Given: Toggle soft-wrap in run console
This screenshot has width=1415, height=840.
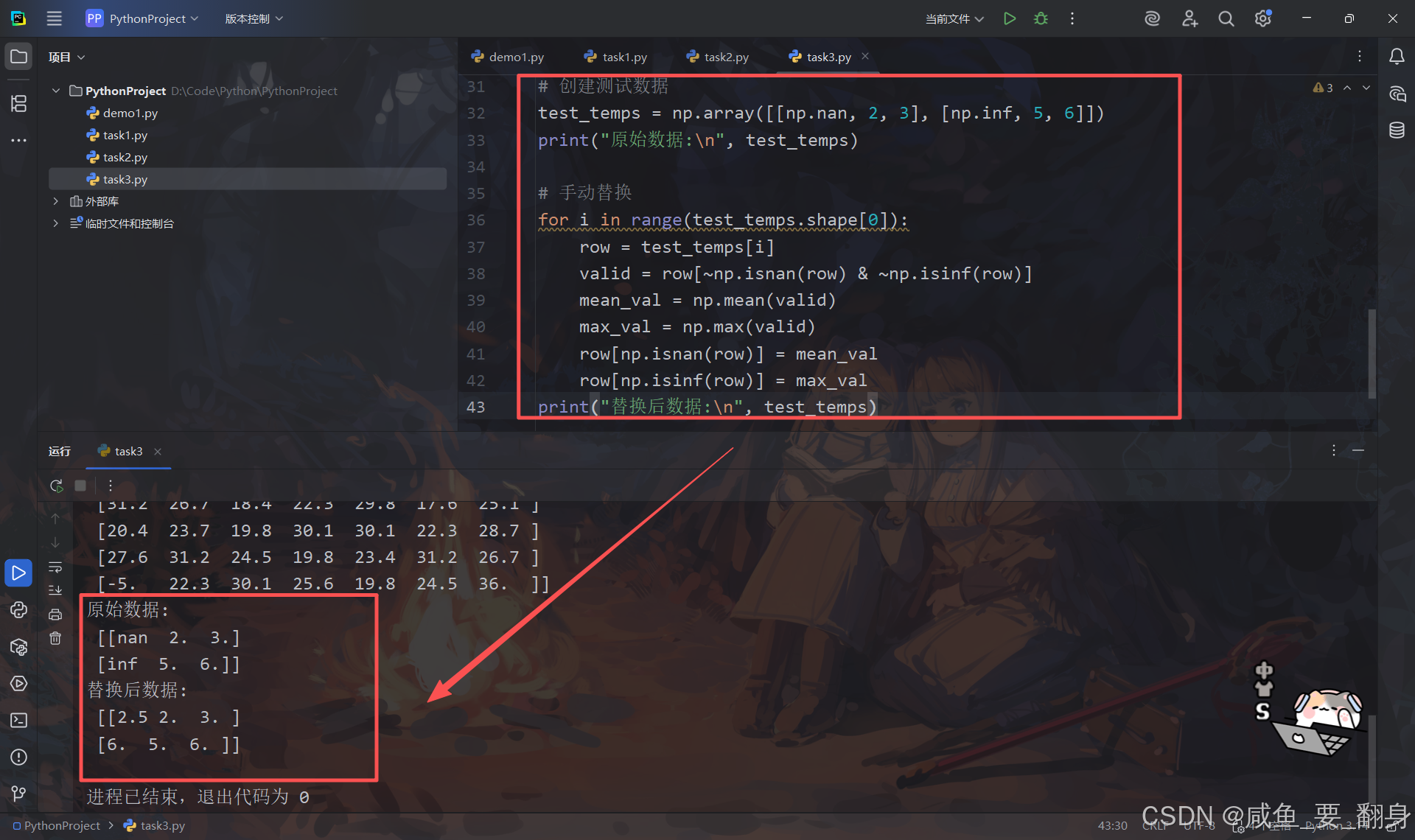Looking at the screenshot, I should coord(55,567).
